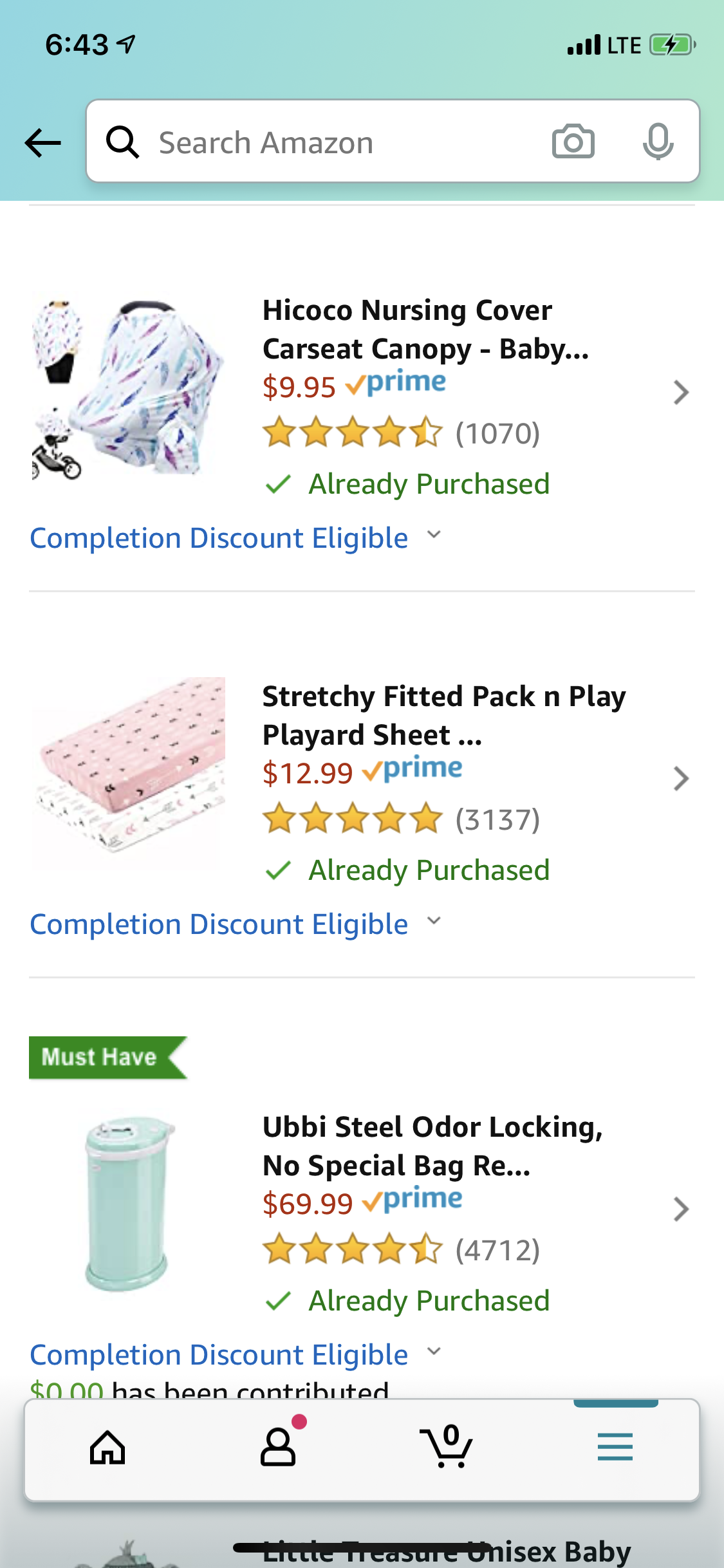This screenshot has height=1568, width=724.
Task: Expand Completion Discount Eligible under Hicoco Nursing Cover
Action: click(x=236, y=538)
